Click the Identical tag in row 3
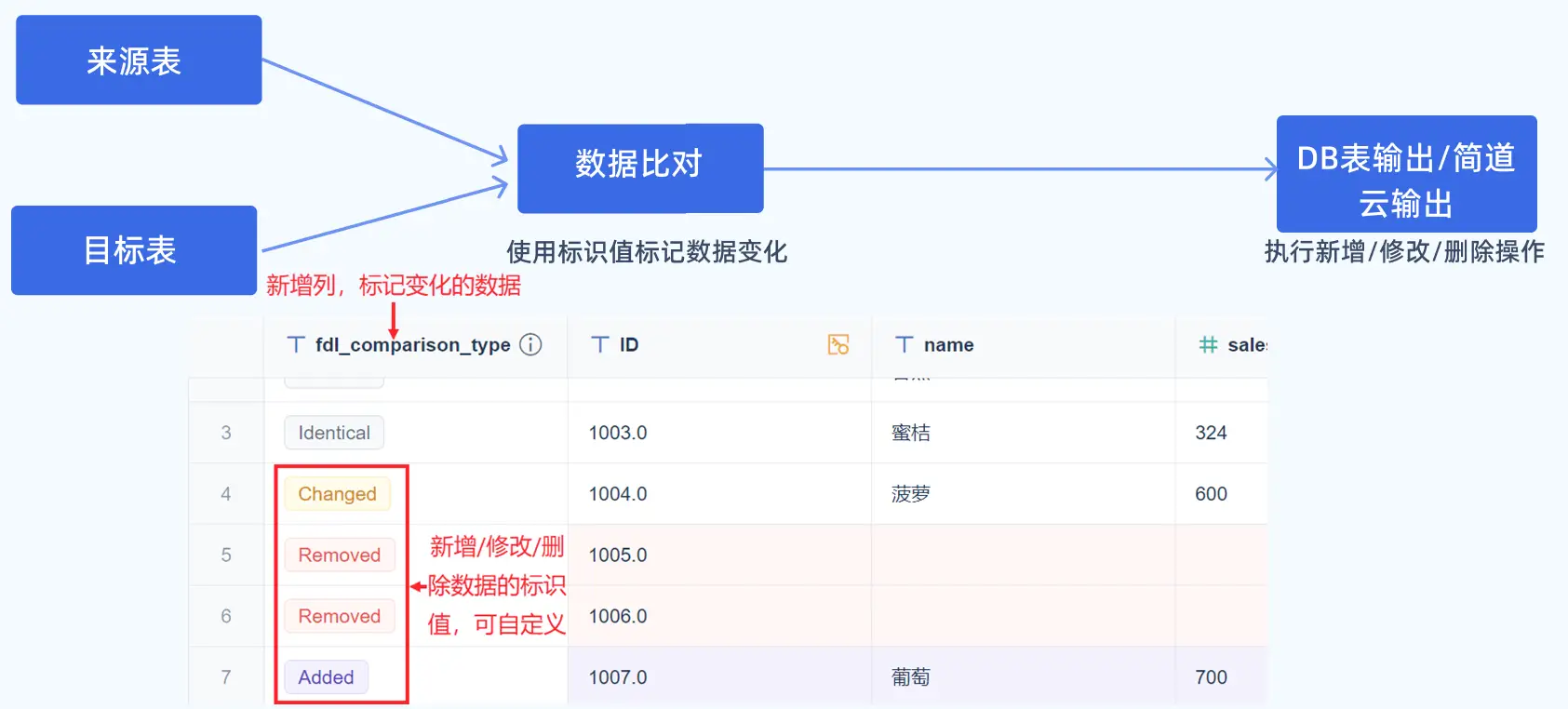 point(334,433)
